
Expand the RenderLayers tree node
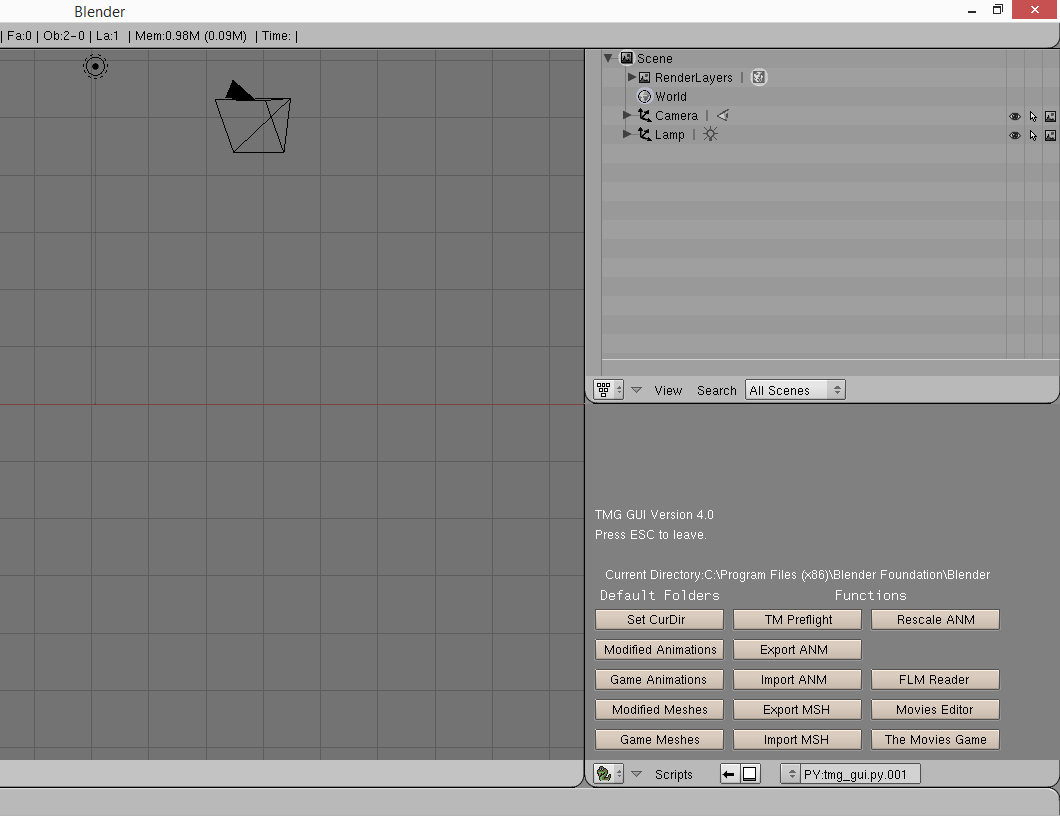coord(631,77)
